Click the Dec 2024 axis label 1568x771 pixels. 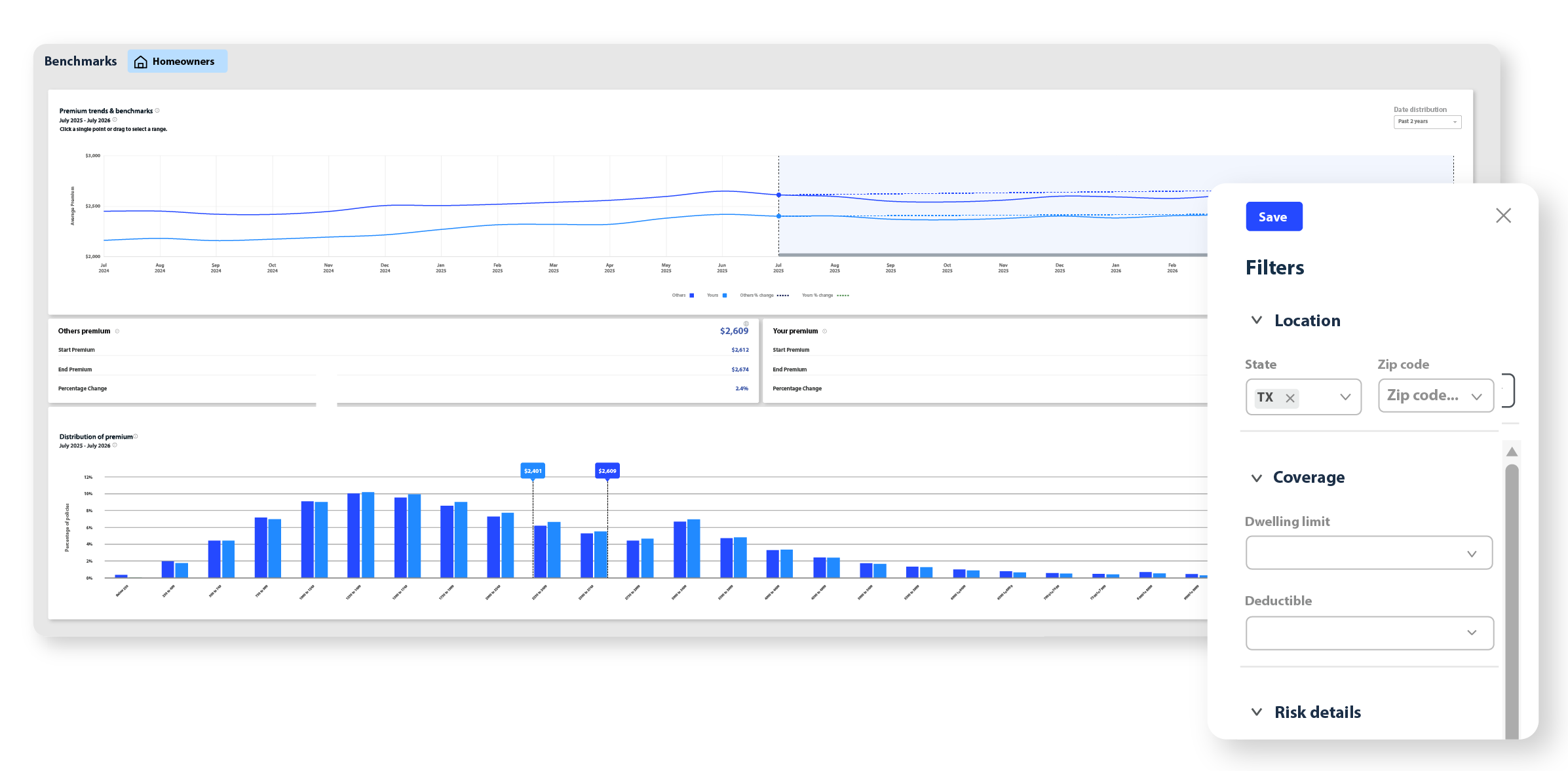coord(385,268)
